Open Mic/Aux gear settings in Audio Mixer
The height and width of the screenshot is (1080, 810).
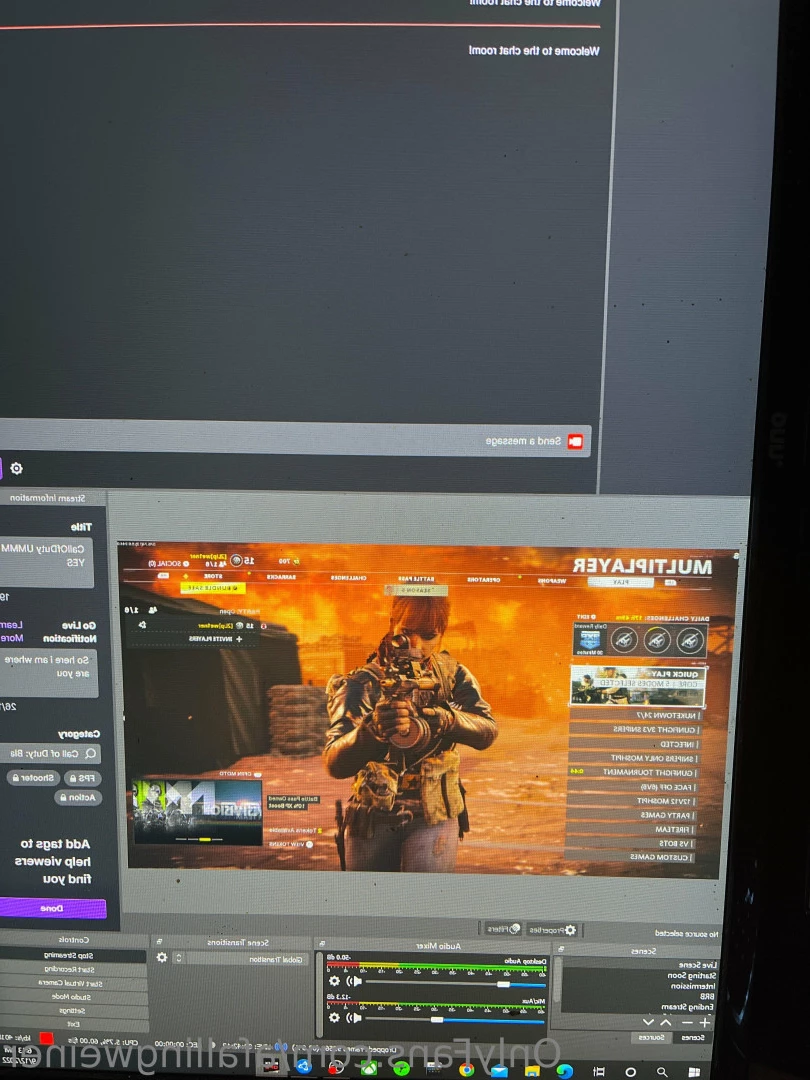click(x=334, y=1017)
